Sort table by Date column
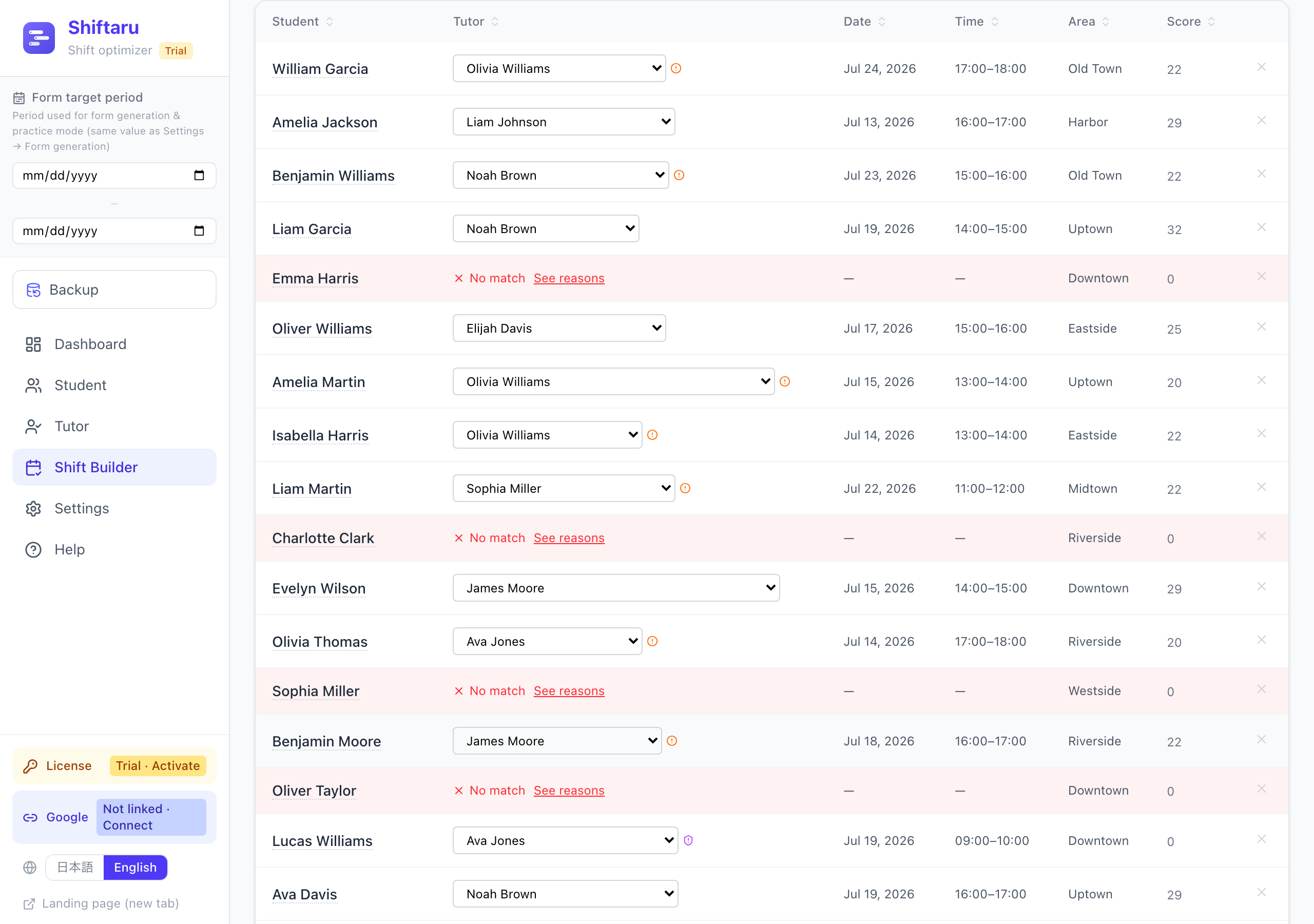The height and width of the screenshot is (924, 1314). tap(864, 21)
